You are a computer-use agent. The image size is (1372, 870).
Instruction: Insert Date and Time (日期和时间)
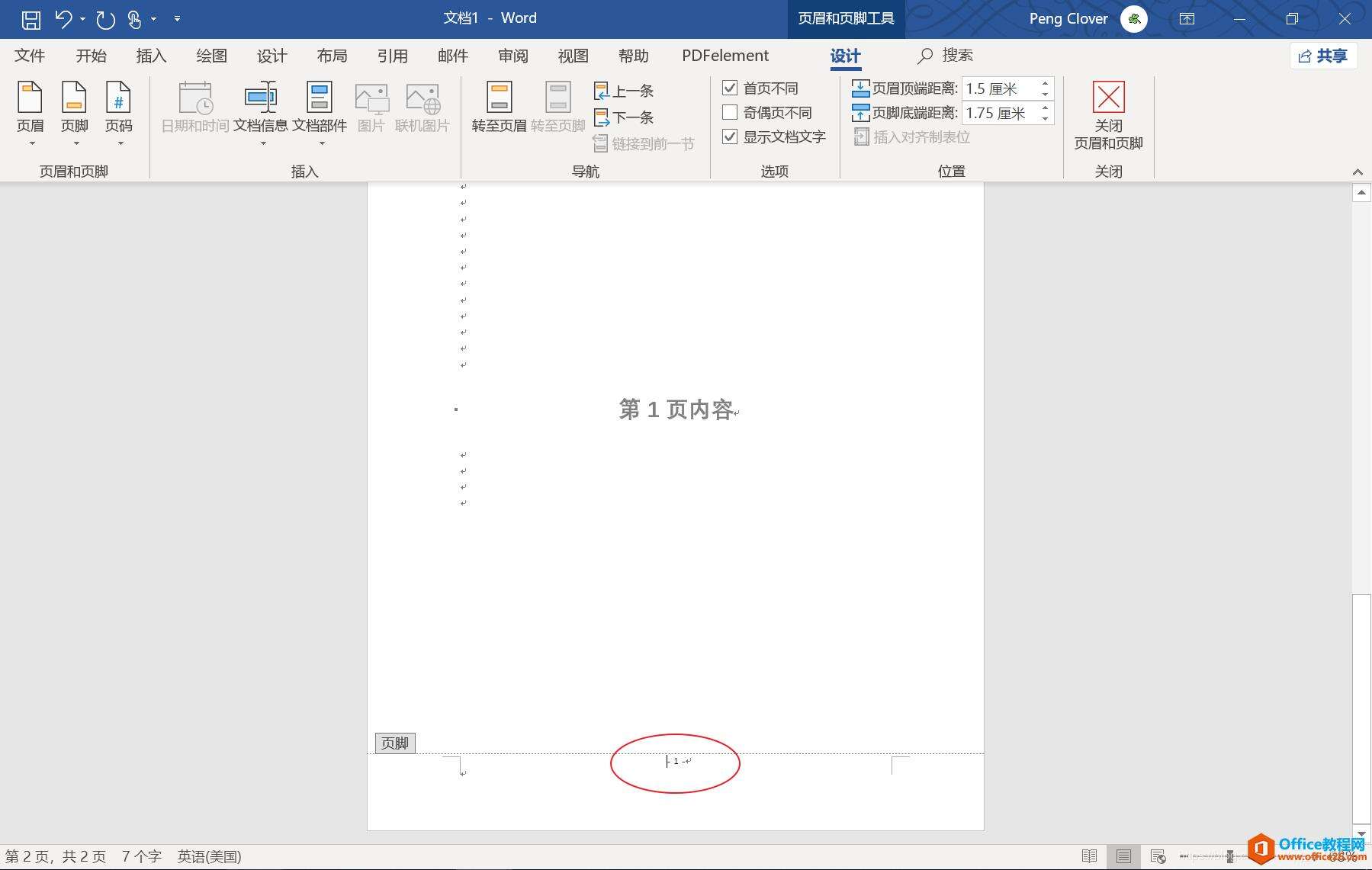(195, 108)
